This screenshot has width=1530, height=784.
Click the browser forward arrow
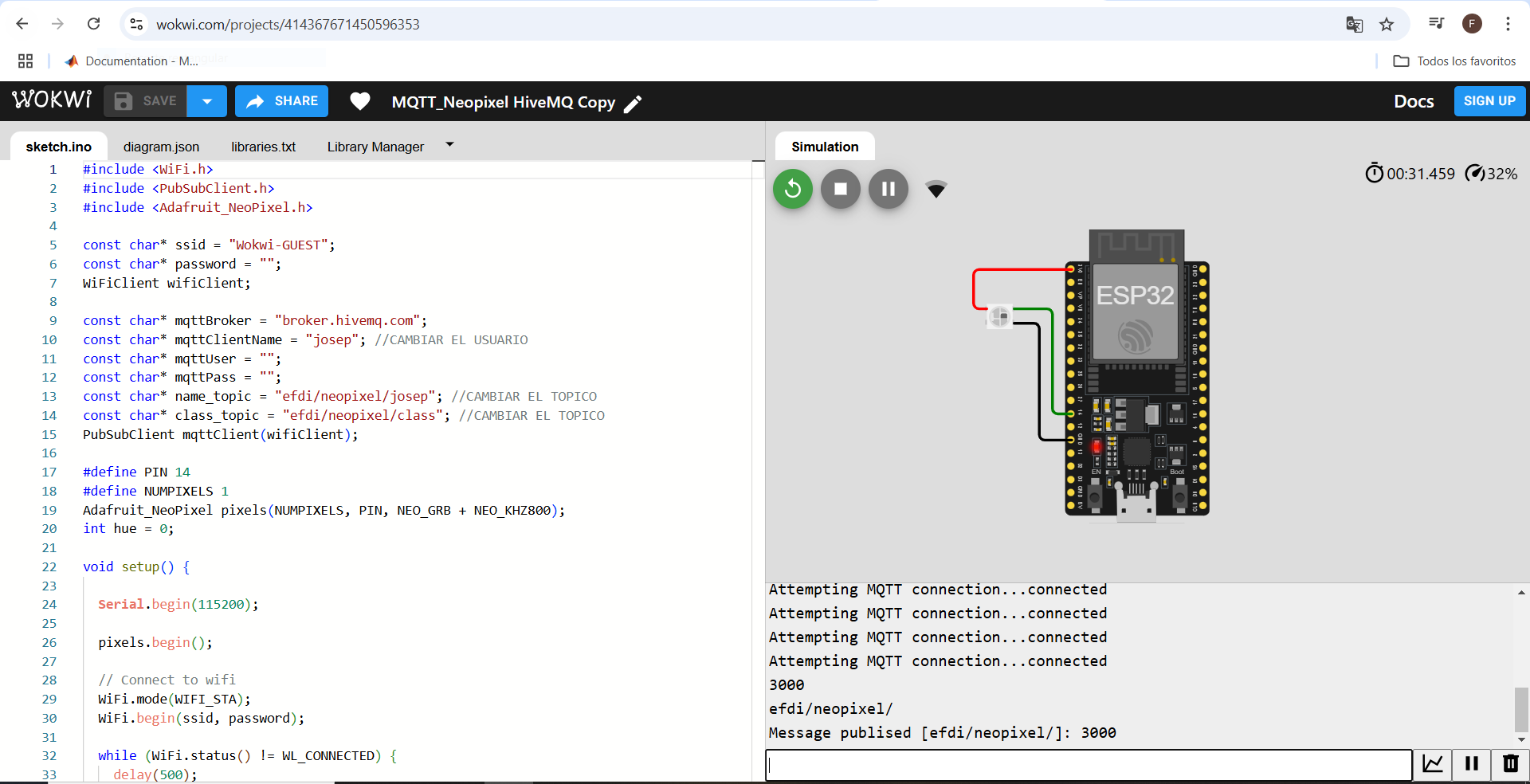57,24
